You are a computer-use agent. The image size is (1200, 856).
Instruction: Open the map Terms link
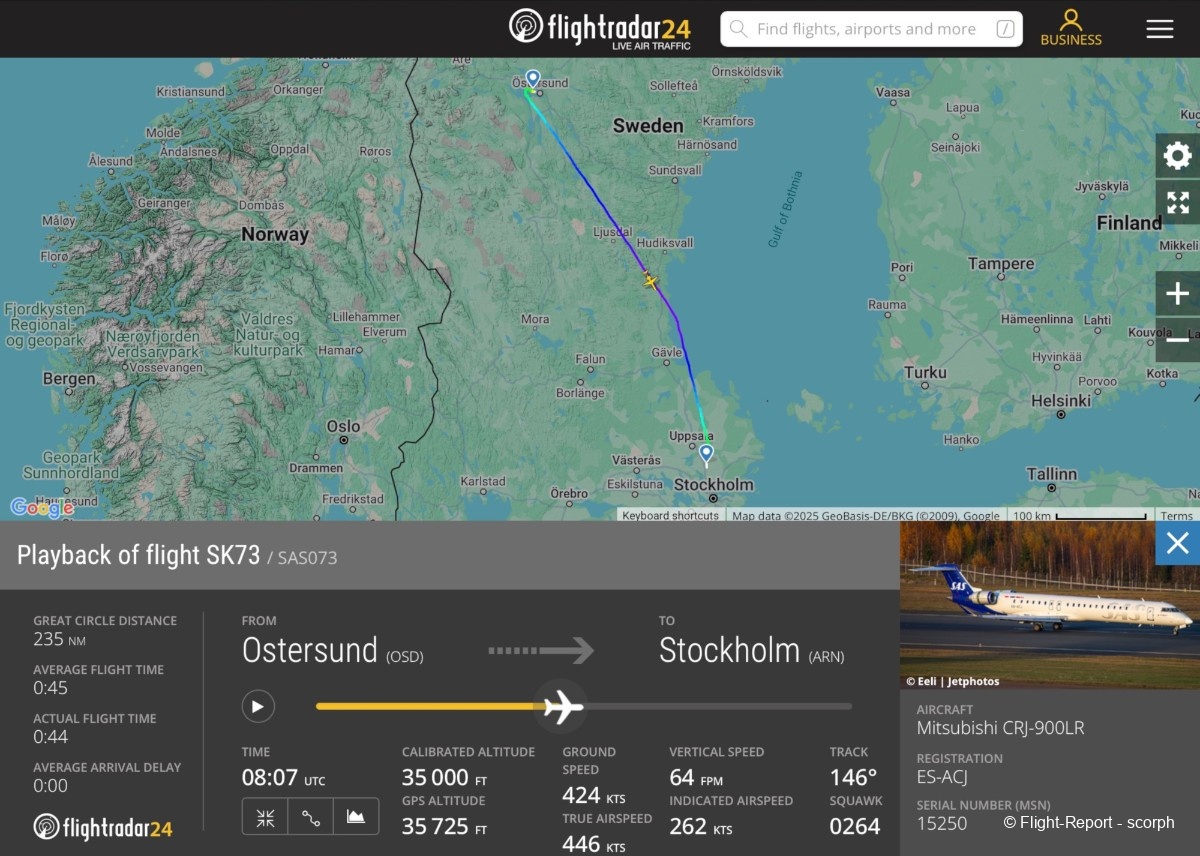[1176, 516]
